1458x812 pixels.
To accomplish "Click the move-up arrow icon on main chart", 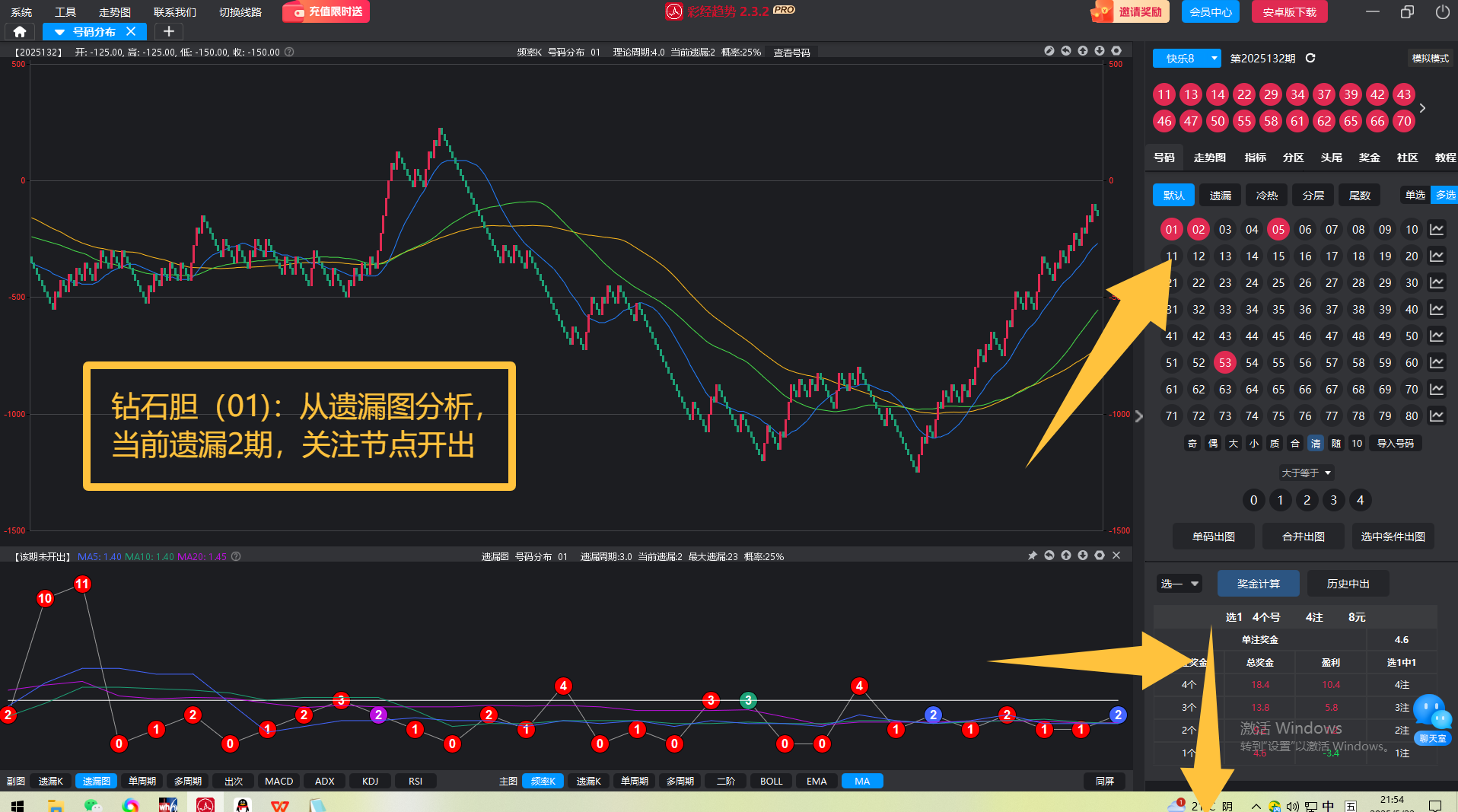I will 1083,51.
